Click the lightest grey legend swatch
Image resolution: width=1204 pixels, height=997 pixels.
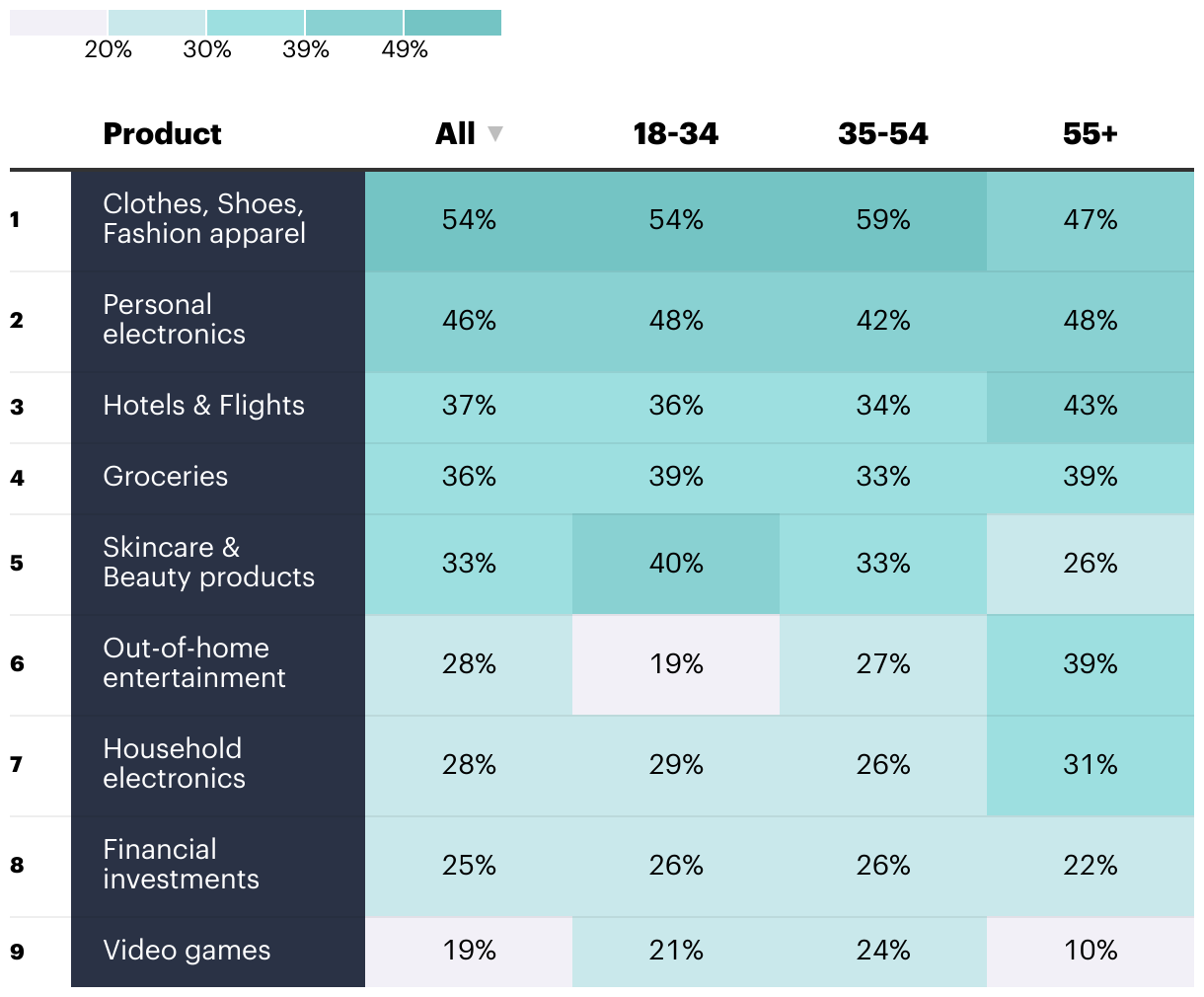58,23
